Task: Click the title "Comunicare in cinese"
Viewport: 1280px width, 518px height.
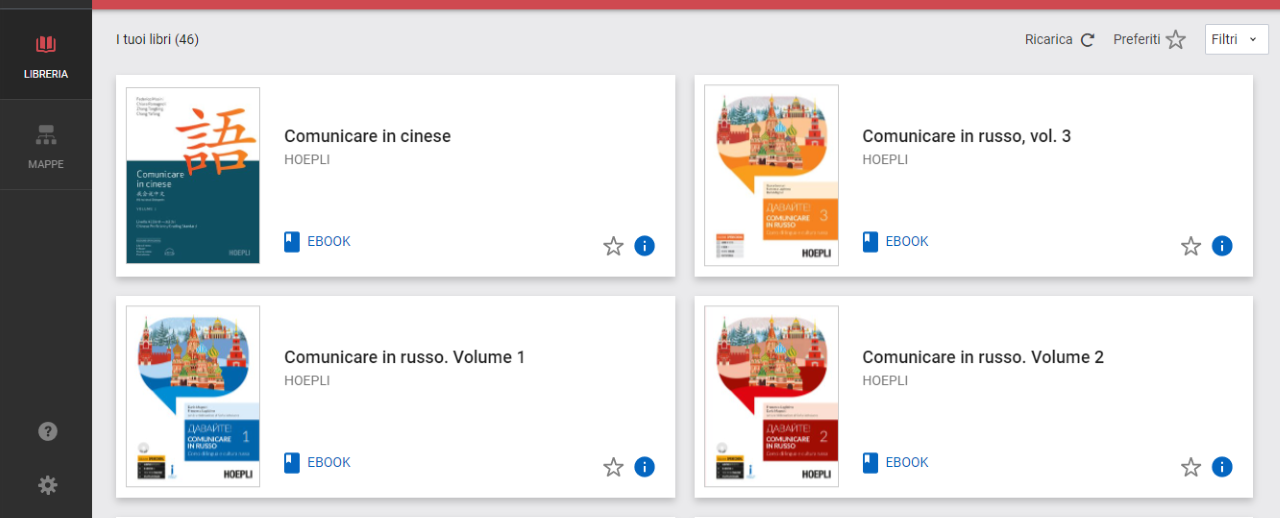Action: pyautogui.click(x=367, y=136)
